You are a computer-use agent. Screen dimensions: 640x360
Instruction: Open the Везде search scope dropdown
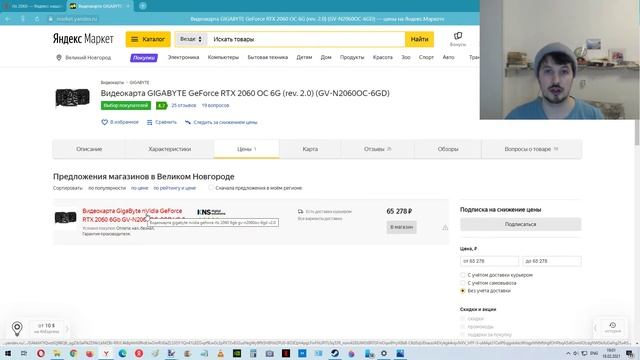[191, 39]
